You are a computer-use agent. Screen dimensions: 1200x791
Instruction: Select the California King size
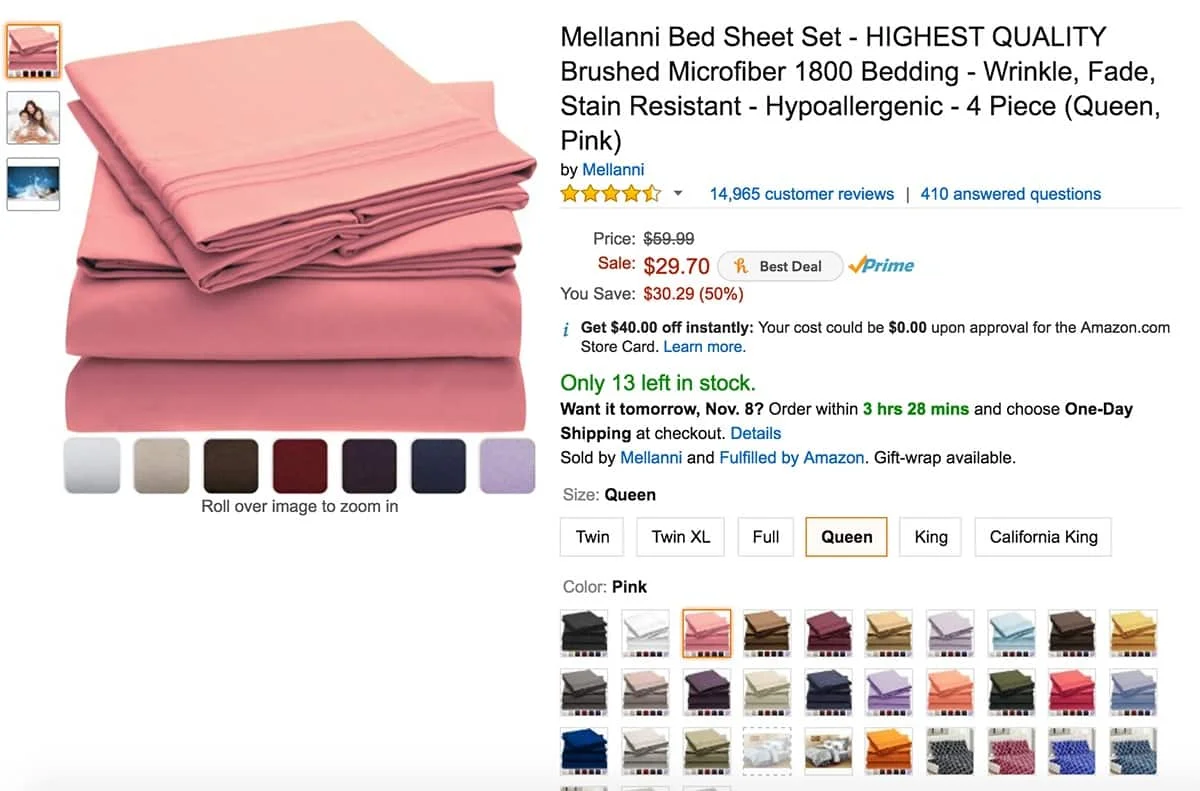pos(1043,537)
